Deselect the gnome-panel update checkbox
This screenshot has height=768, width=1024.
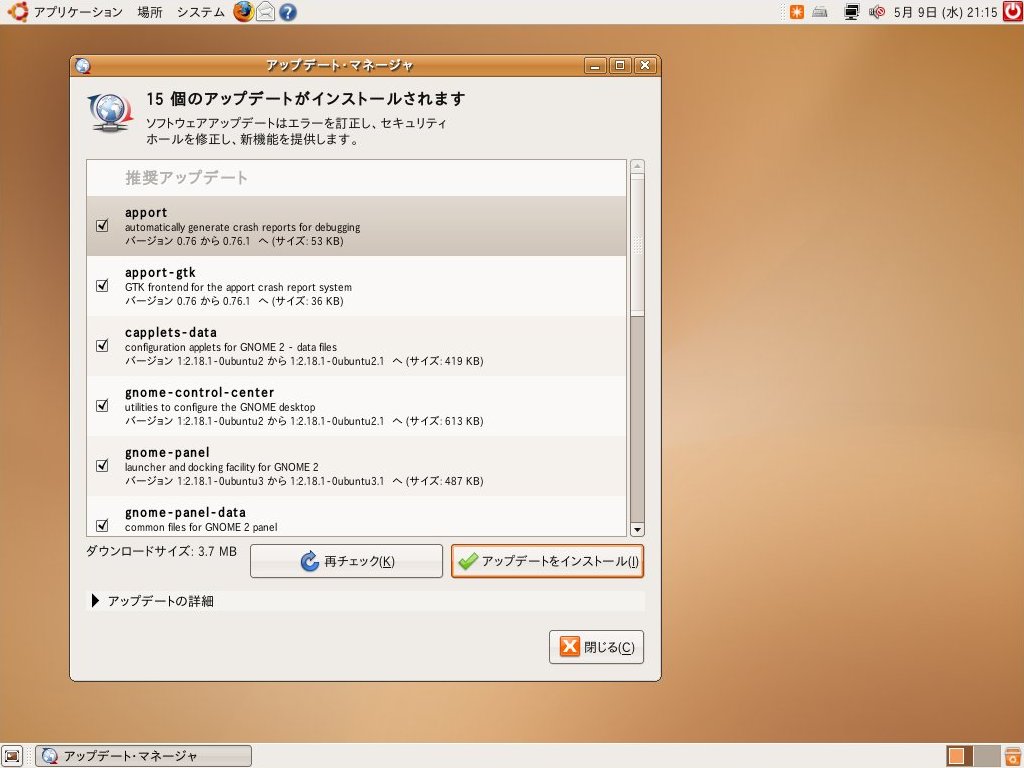pyautogui.click(x=103, y=466)
